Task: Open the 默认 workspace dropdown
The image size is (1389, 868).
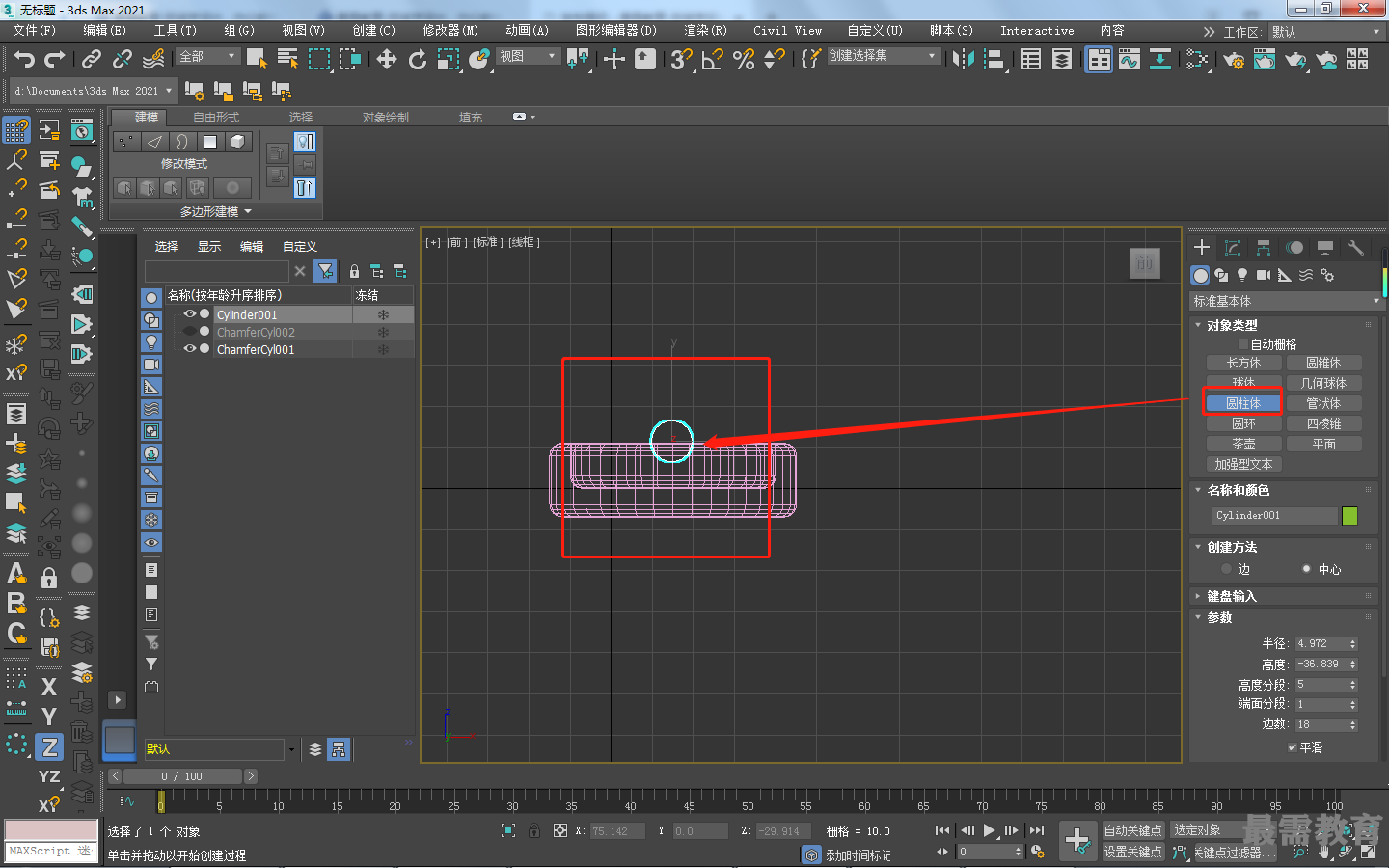Action: pos(1326,32)
